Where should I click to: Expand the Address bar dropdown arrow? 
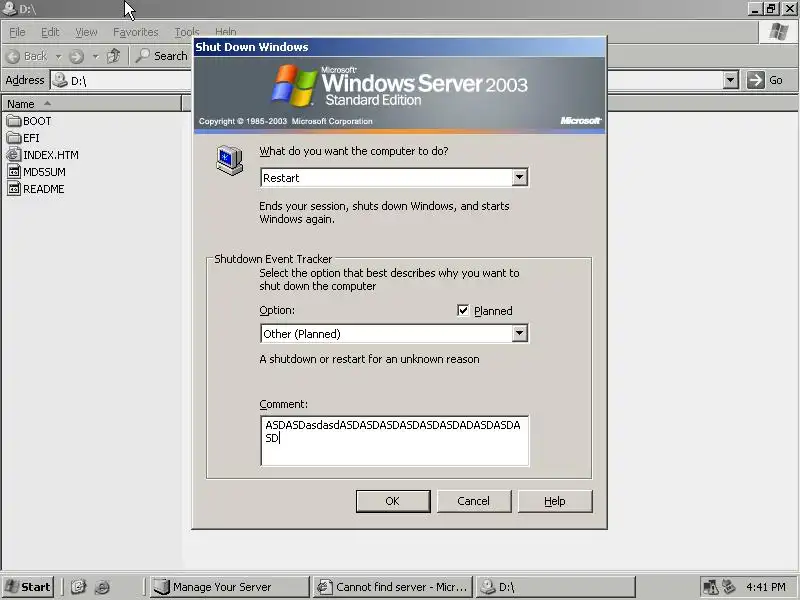pos(731,80)
